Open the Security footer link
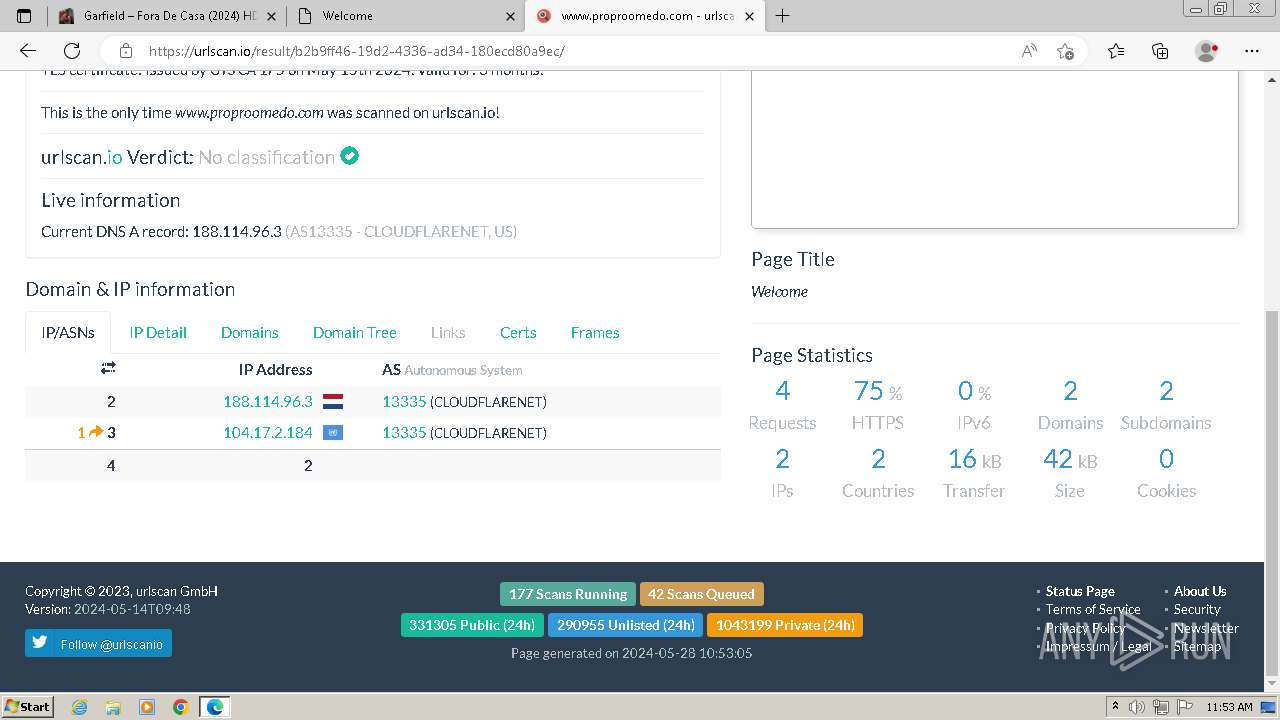The height and width of the screenshot is (720, 1280). point(1197,609)
